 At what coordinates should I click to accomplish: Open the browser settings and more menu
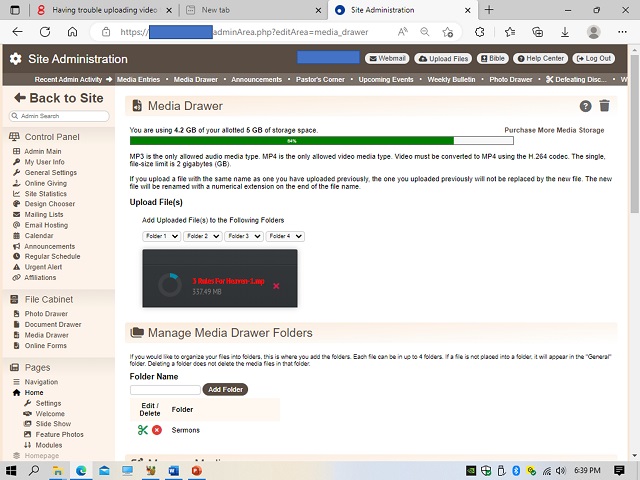(x=622, y=32)
